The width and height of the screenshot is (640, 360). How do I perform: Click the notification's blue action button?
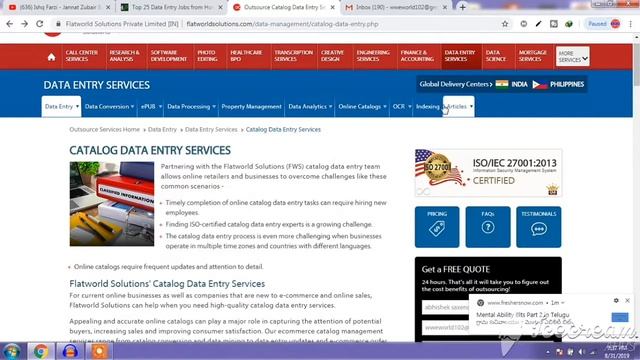pos(620,317)
